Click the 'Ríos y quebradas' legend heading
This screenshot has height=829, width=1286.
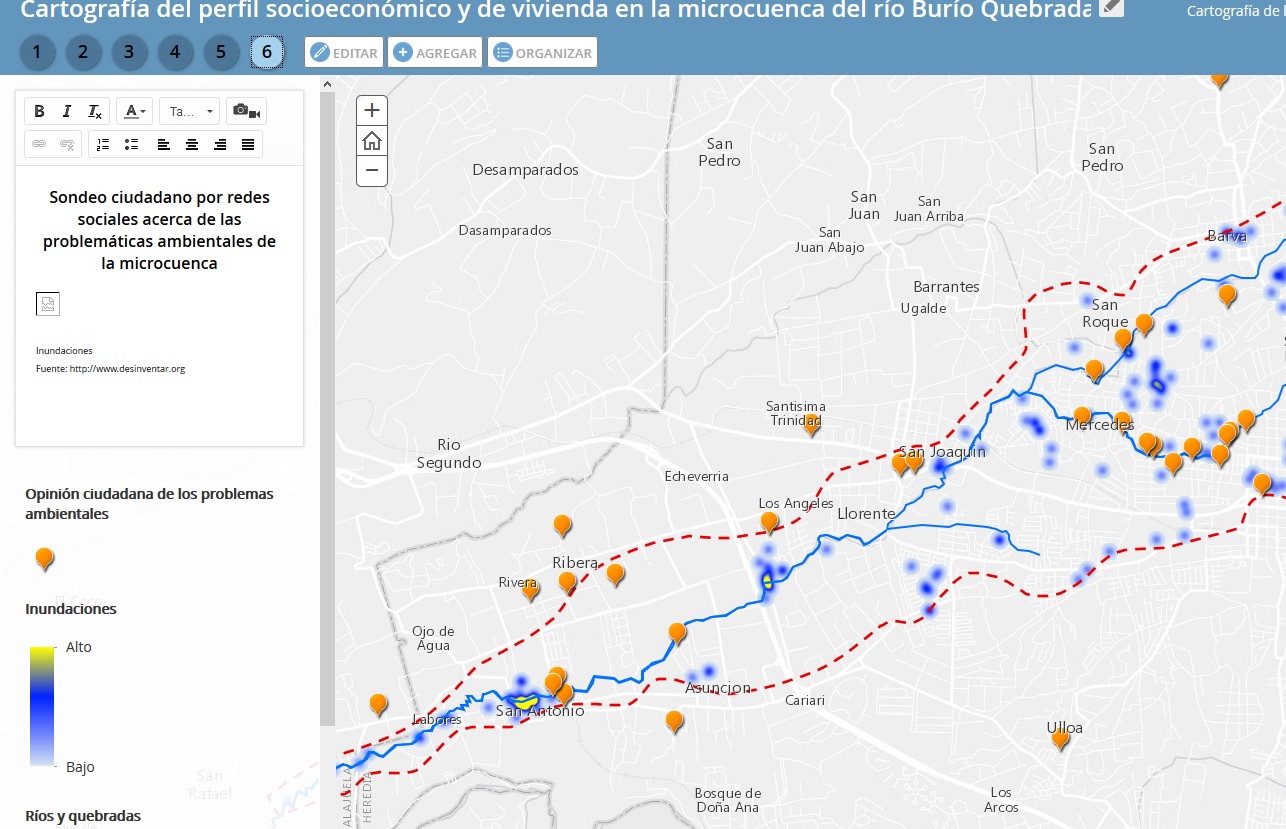[83, 816]
